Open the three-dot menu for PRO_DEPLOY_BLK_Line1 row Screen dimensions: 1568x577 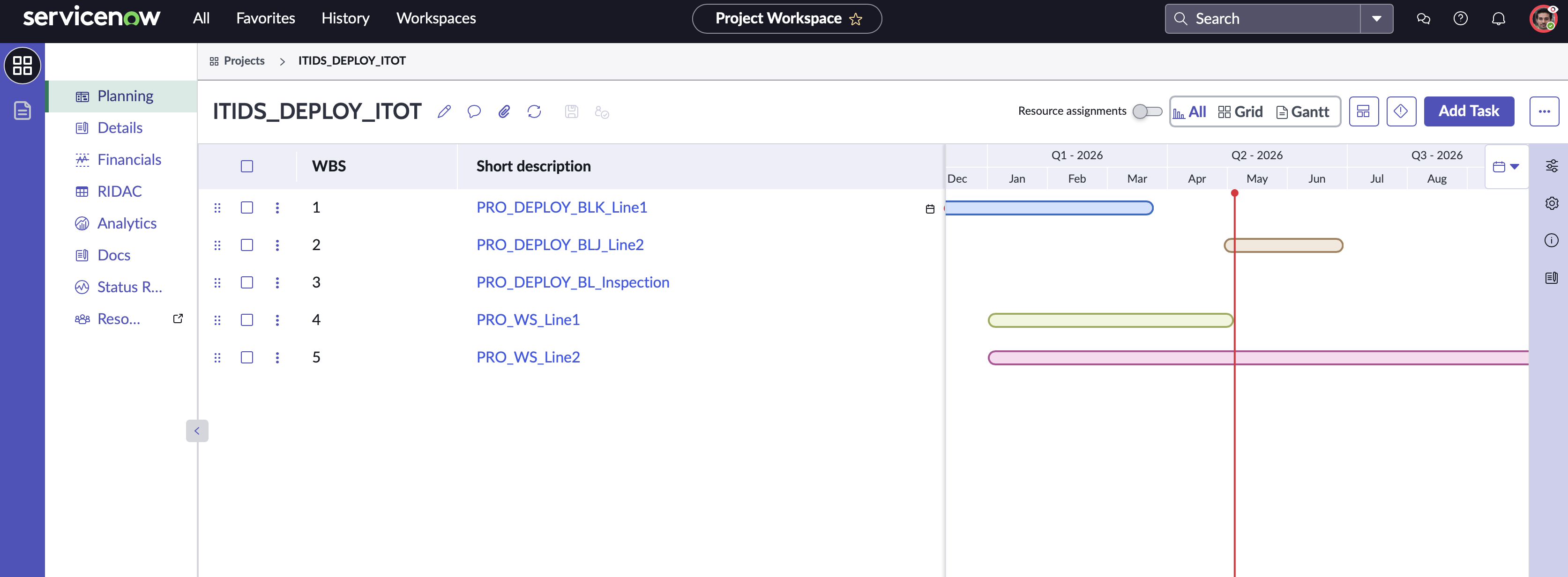click(x=277, y=207)
